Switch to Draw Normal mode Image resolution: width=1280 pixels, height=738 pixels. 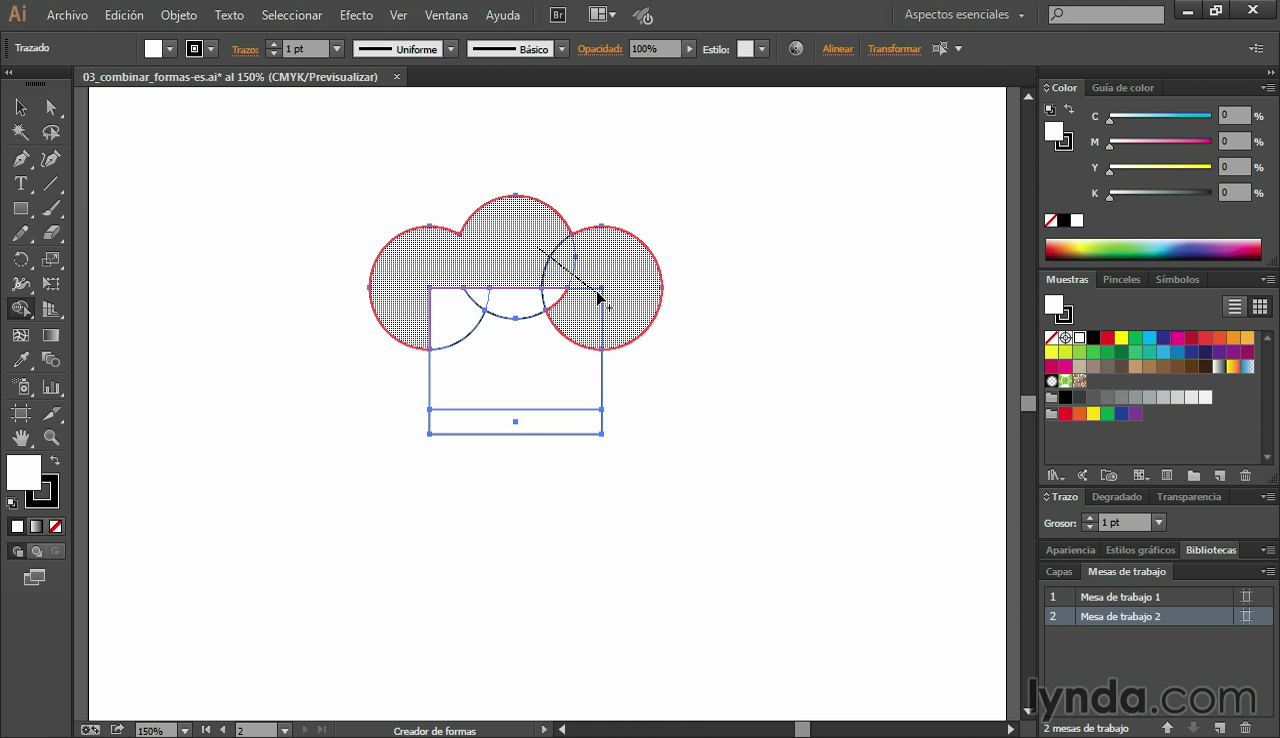point(17,551)
